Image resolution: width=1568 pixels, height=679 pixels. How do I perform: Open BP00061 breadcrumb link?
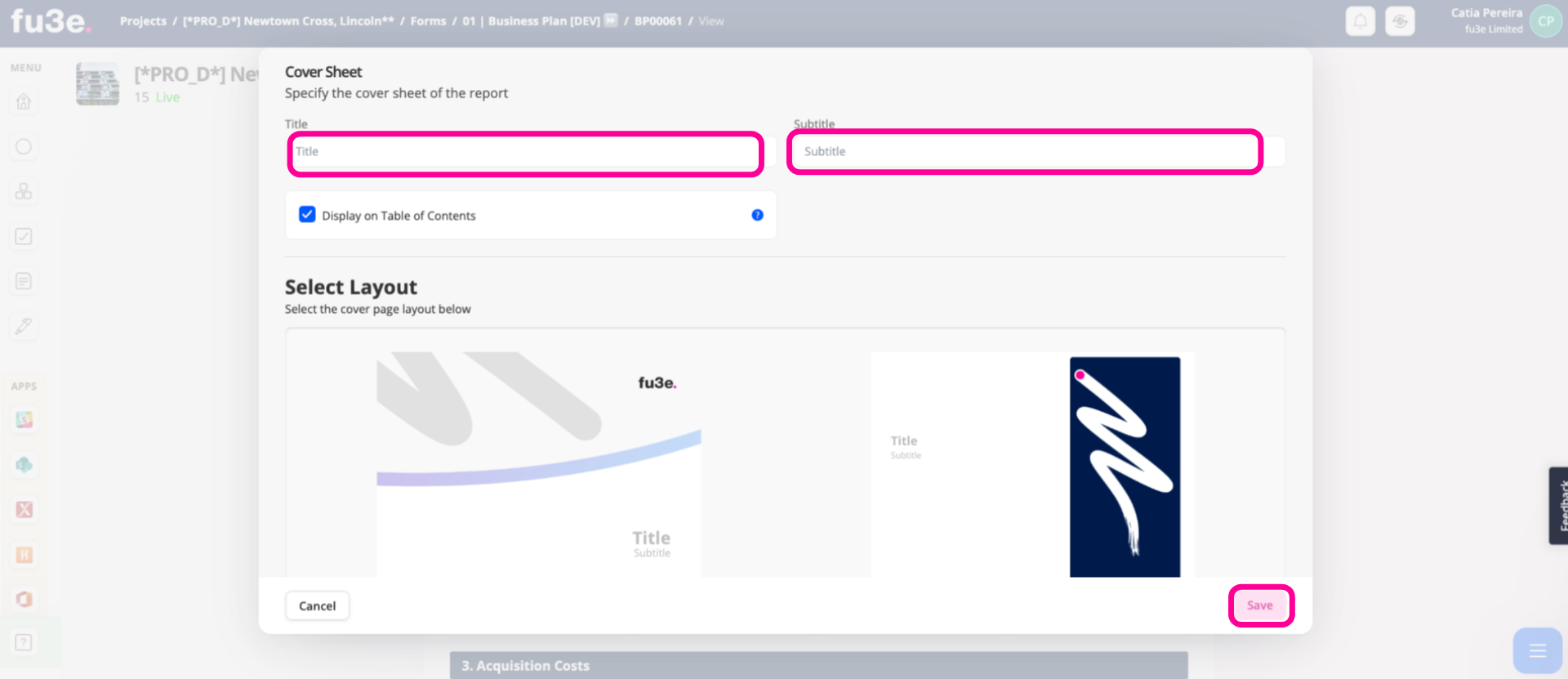point(658,21)
